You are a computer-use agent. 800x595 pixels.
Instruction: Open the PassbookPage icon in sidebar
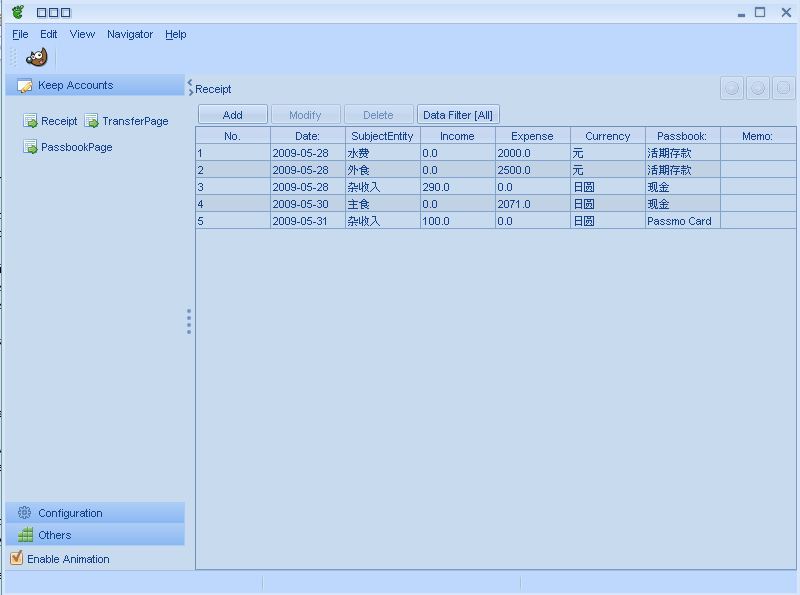[31, 147]
